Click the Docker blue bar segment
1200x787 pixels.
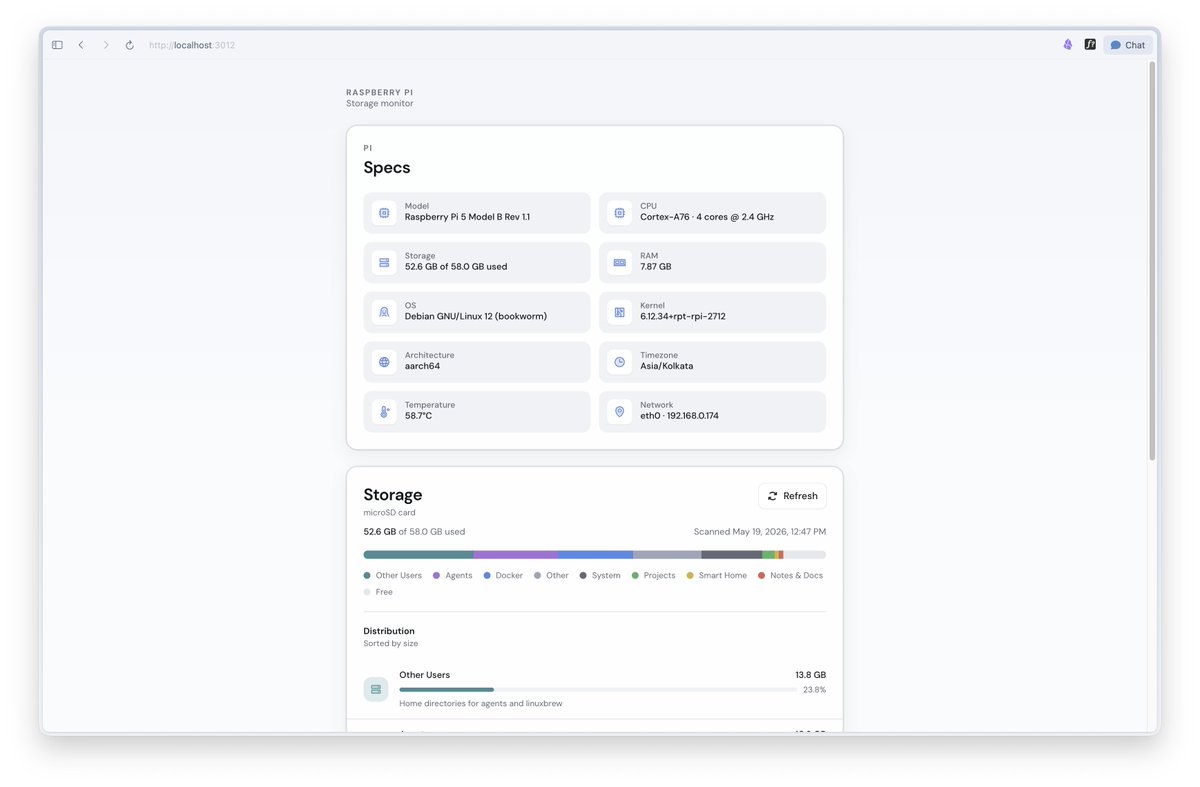click(595, 554)
